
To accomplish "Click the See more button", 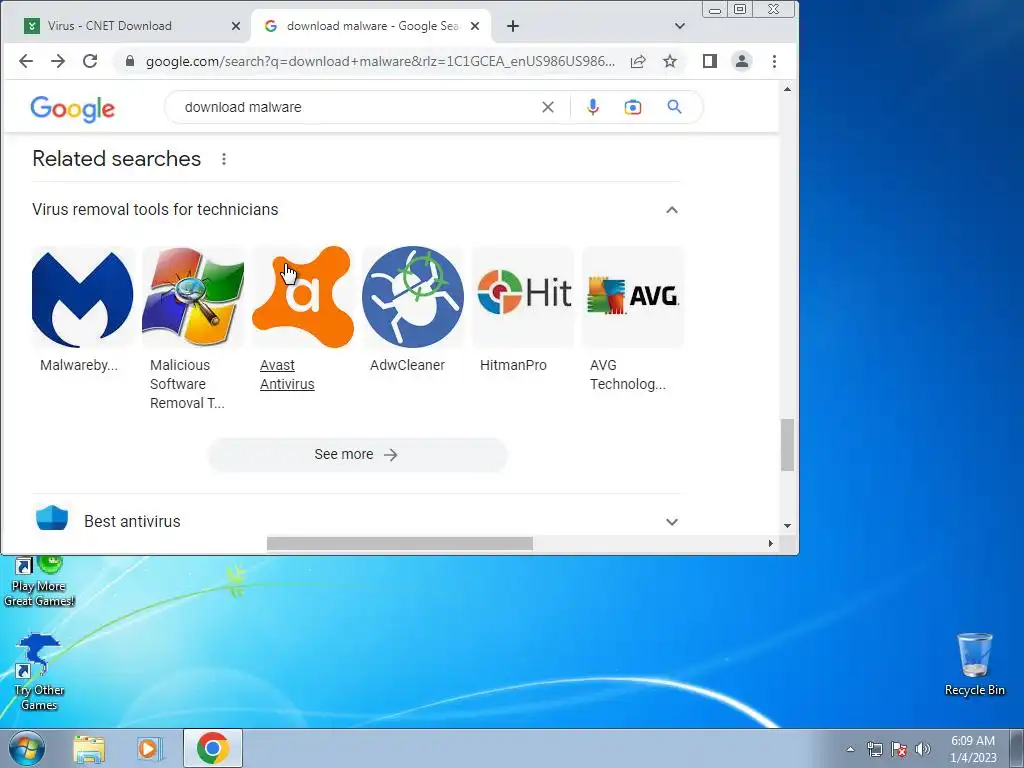I will 357,455.
